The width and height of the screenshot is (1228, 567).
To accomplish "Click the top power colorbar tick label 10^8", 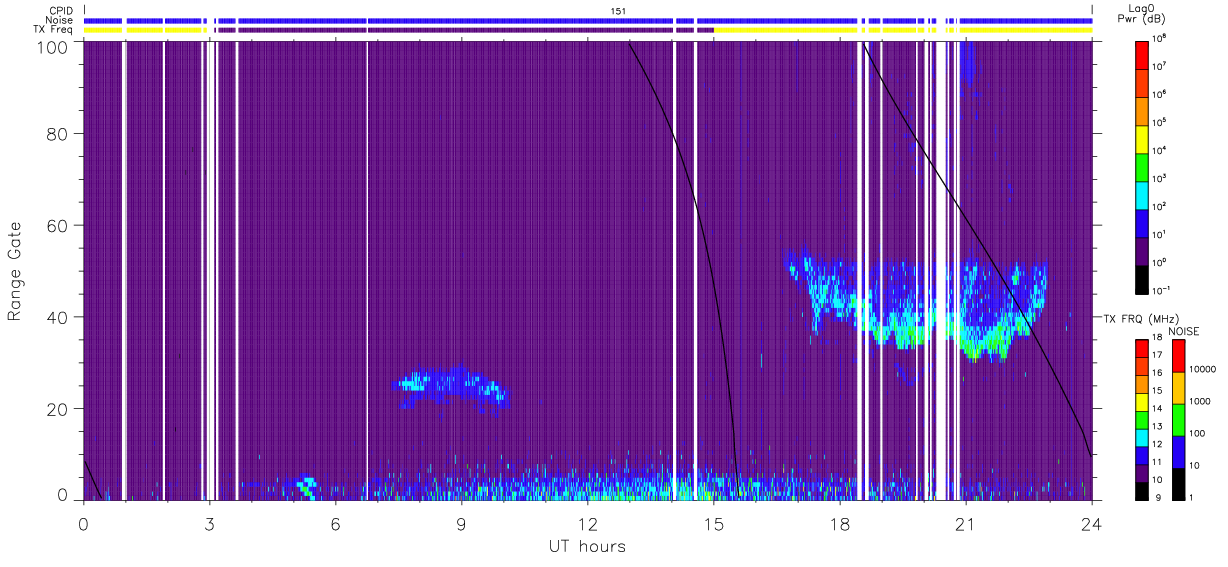I will (x=1159, y=38).
